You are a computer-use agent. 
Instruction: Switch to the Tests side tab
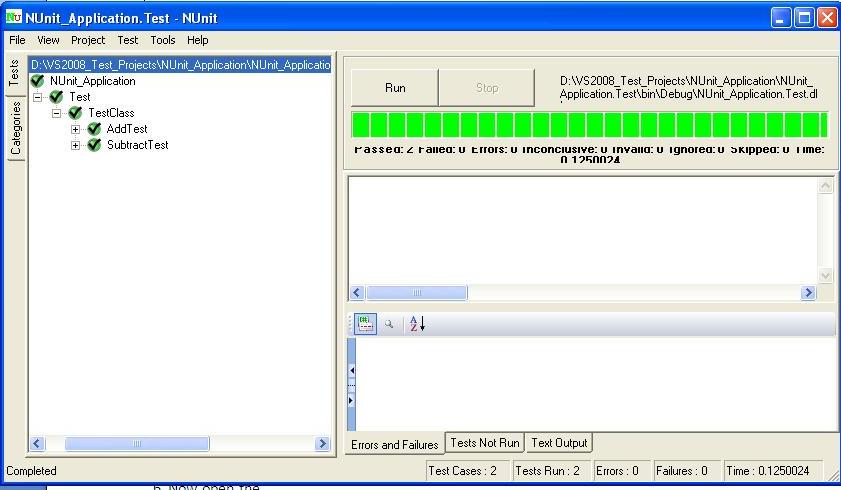tap(14, 73)
